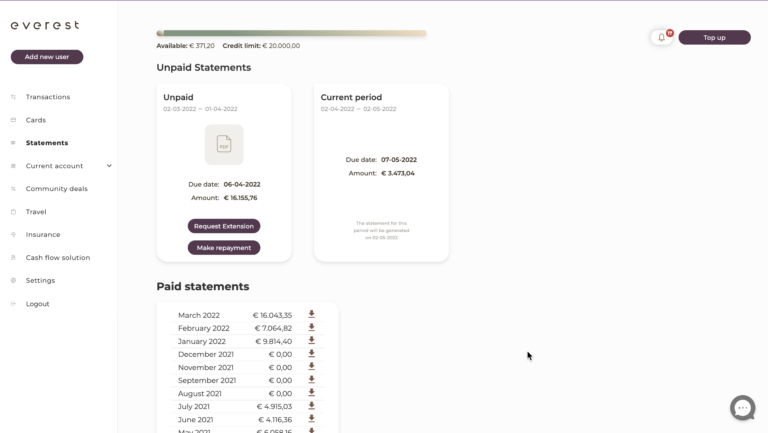Download the February 2022 statement
This screenshot has width=768, height=433.
click(x=312, y=327)
